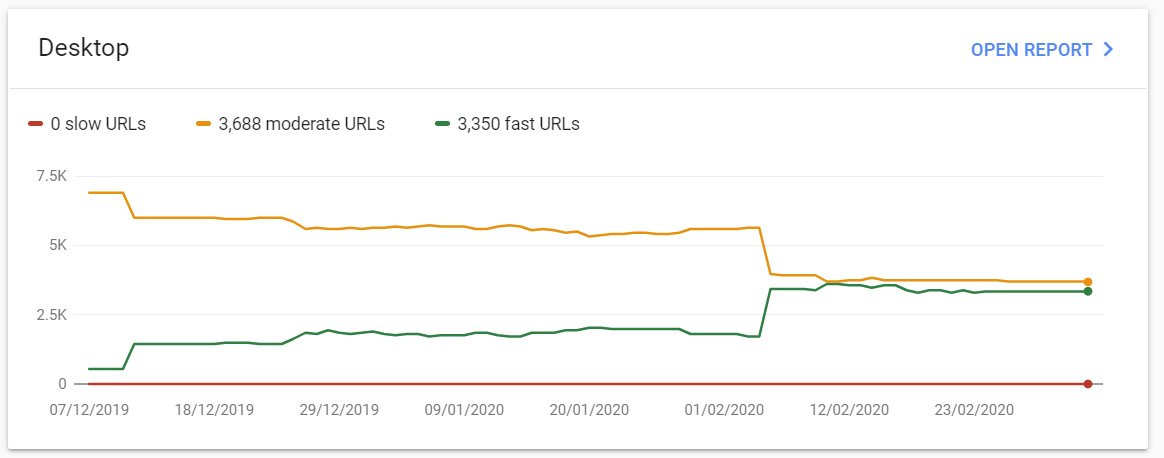
Task: Open the Desktop speed report link
Action: click(1042, 50)
